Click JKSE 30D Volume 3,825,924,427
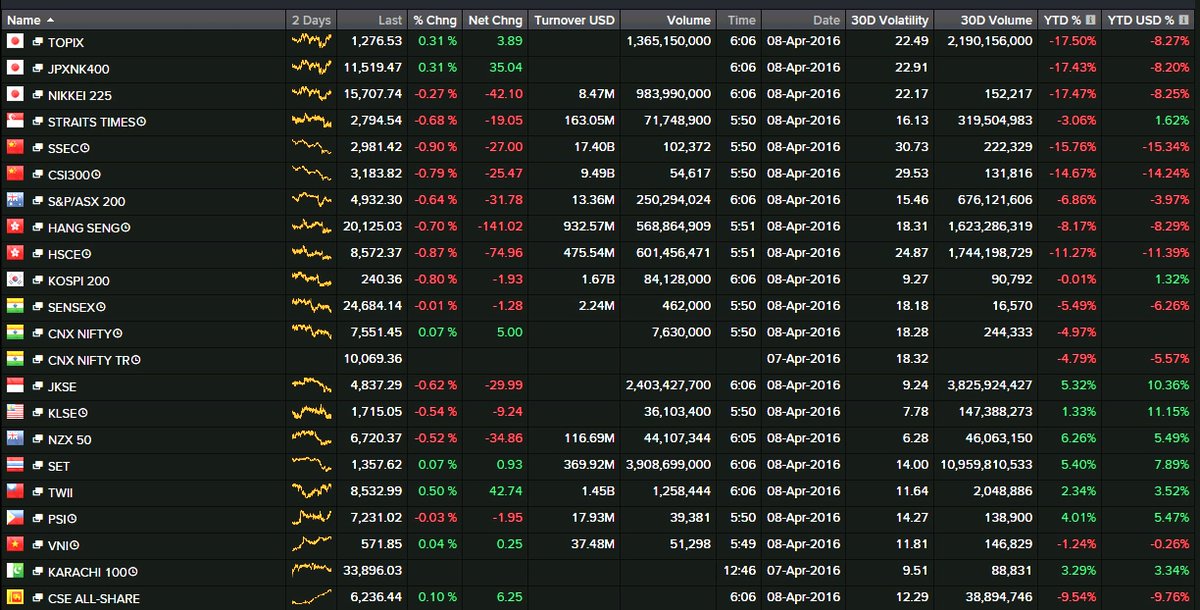Screen dimensions: 1200x610 click(986, 387)
